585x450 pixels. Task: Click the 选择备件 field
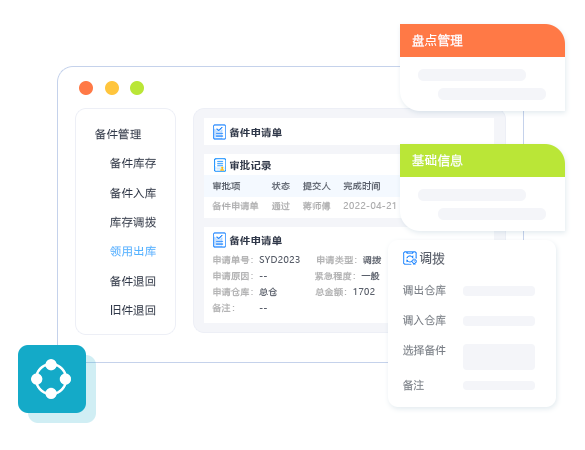499,357
